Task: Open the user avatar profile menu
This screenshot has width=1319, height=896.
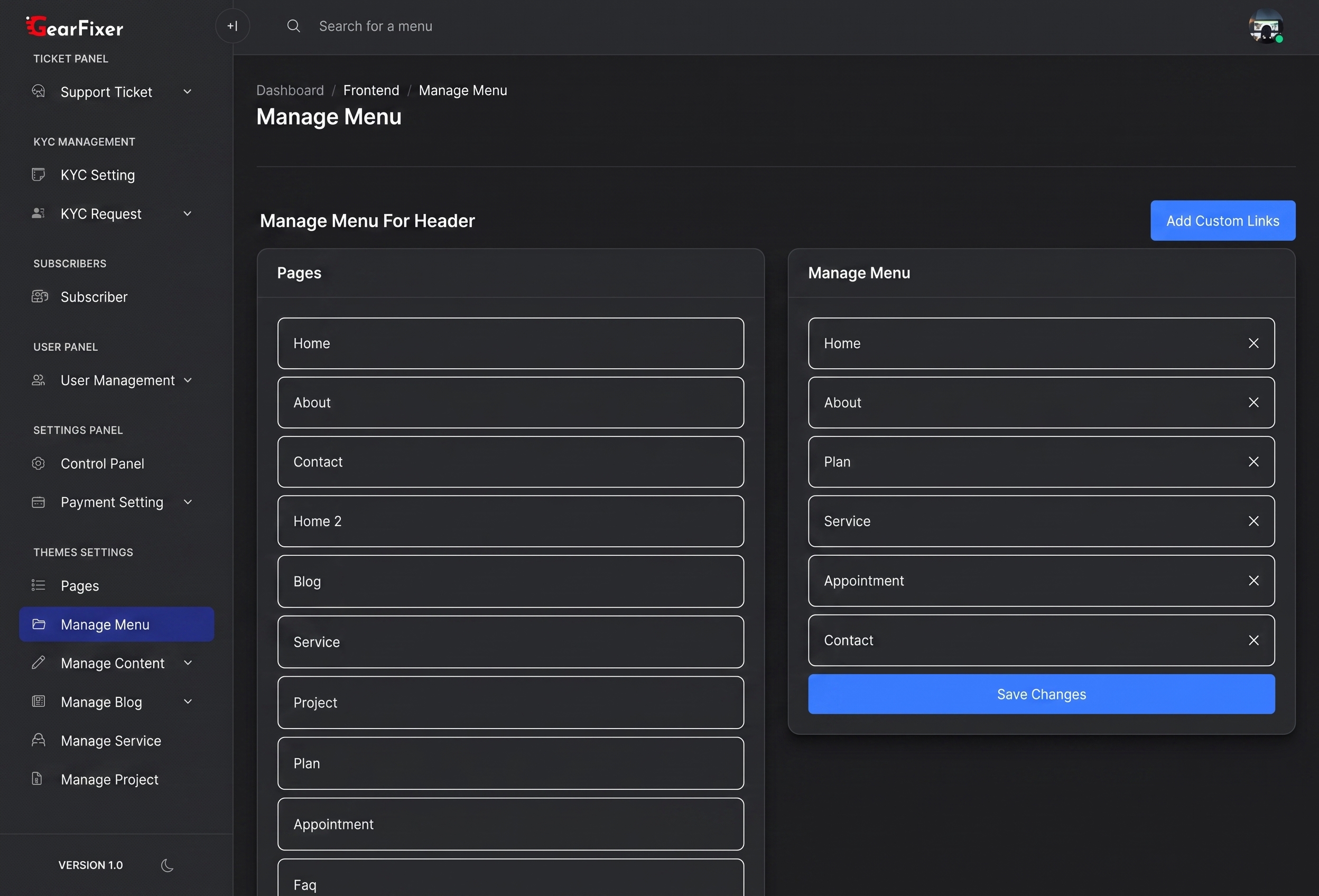Action: [x=1266, y=26]
